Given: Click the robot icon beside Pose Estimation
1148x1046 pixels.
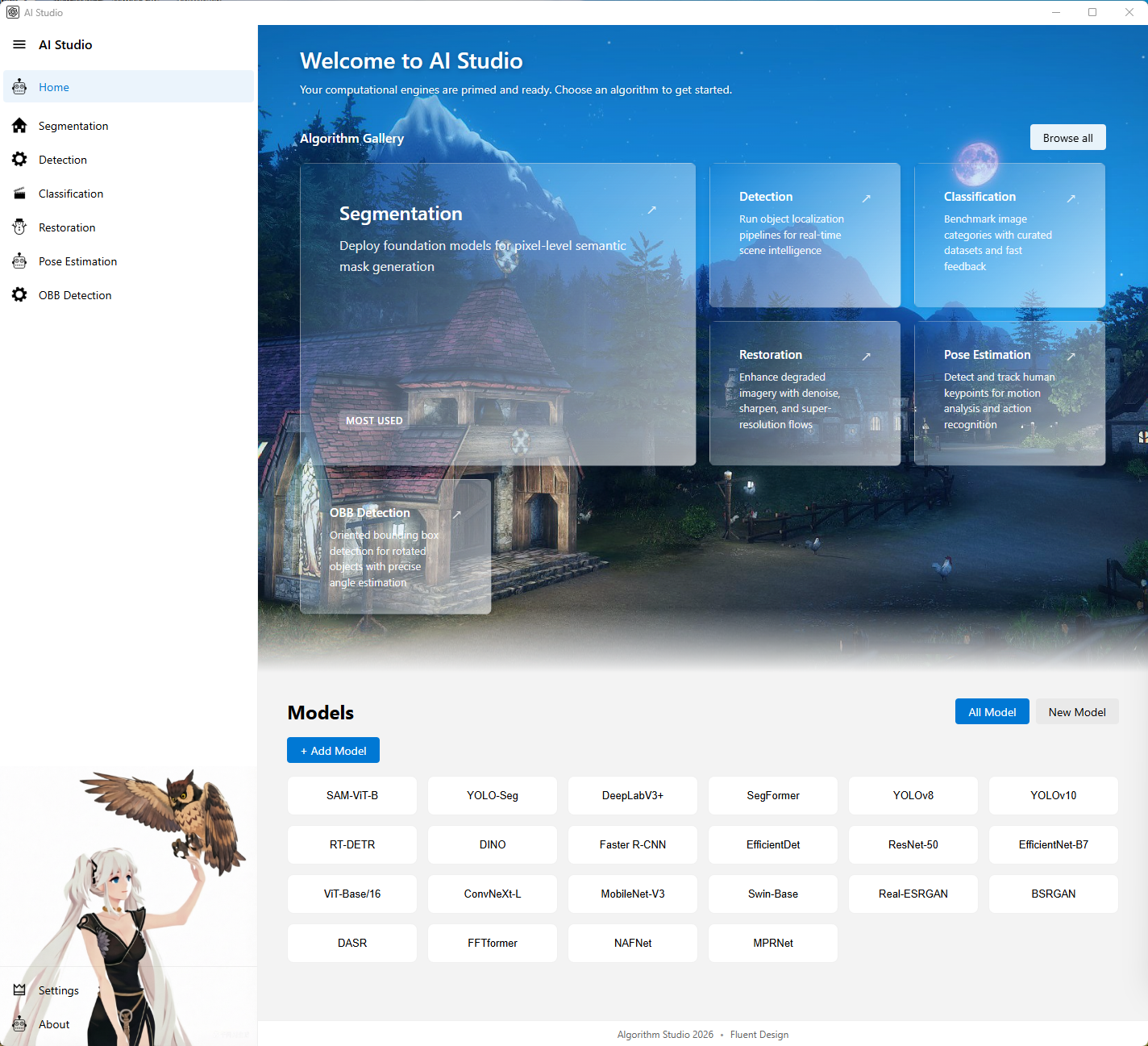Looking at the screenshot, I should pos(19,261).
